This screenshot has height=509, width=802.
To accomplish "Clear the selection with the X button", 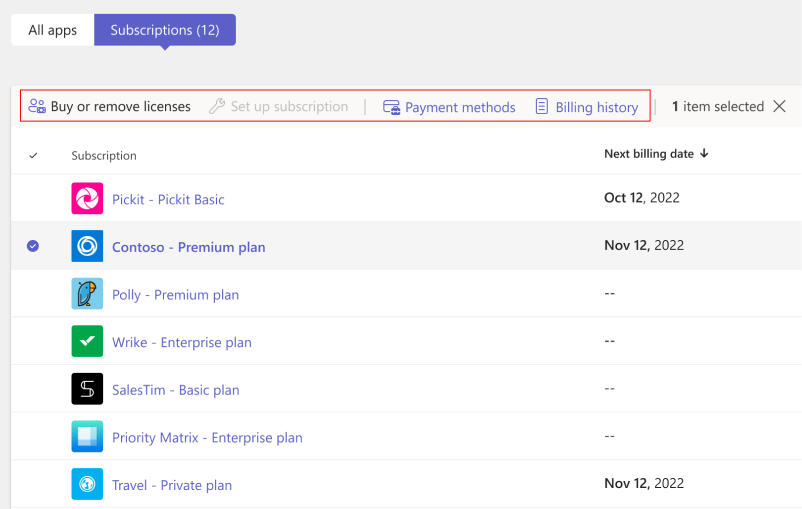I will 780,106.
